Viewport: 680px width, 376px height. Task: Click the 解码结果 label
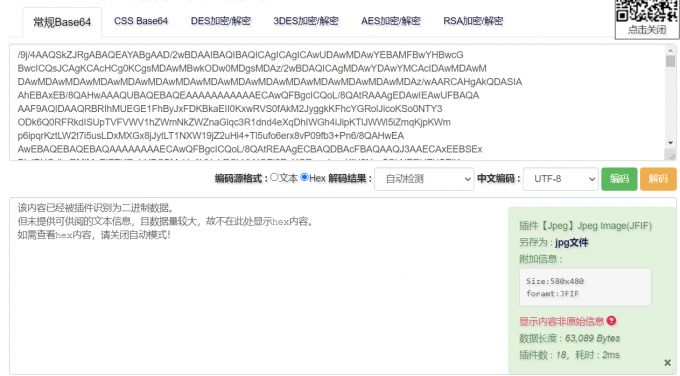click(350, 178)
